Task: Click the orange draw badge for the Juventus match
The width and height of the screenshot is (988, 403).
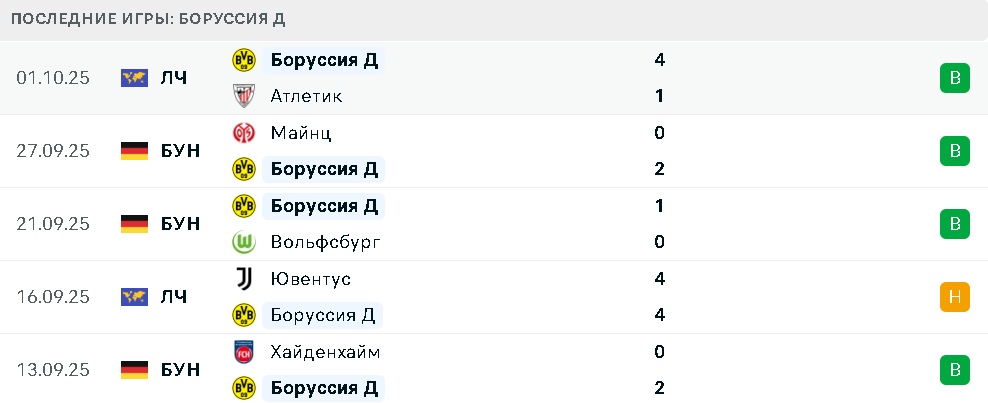Action: [x=954, y=297]
